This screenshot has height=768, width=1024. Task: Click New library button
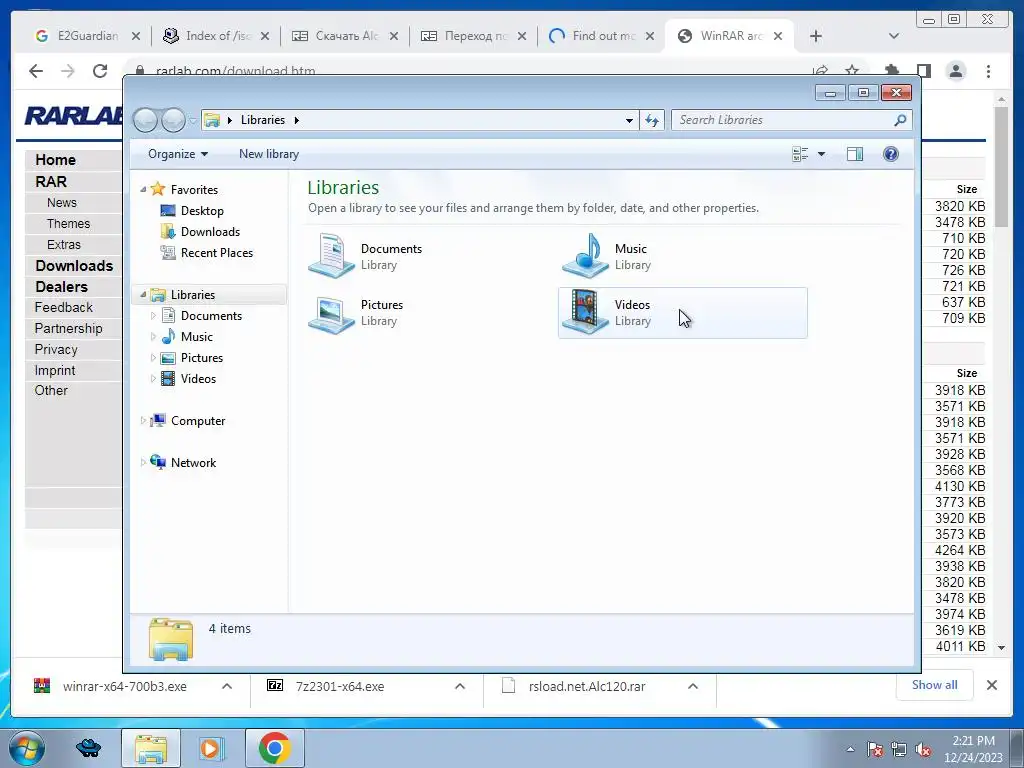[x=268, y=154]
